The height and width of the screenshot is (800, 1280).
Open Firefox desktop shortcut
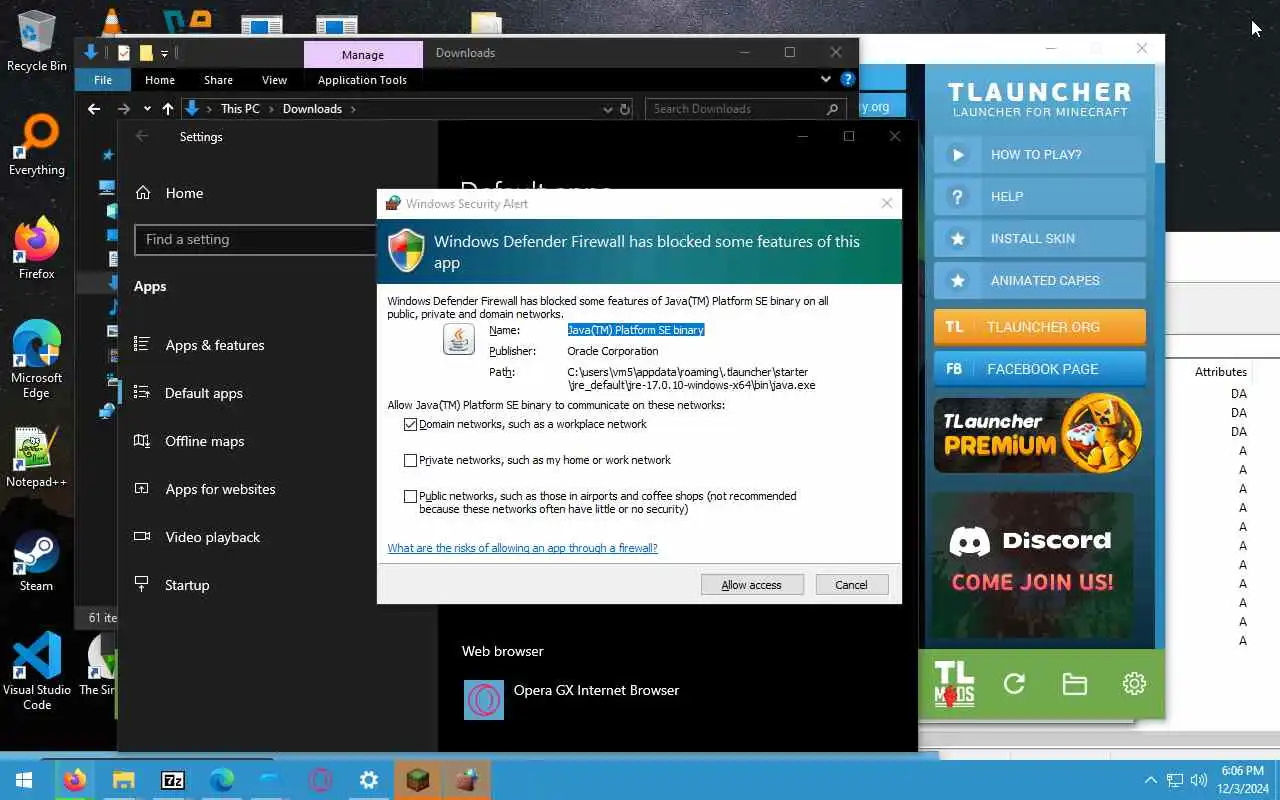(x=37, y=248)
